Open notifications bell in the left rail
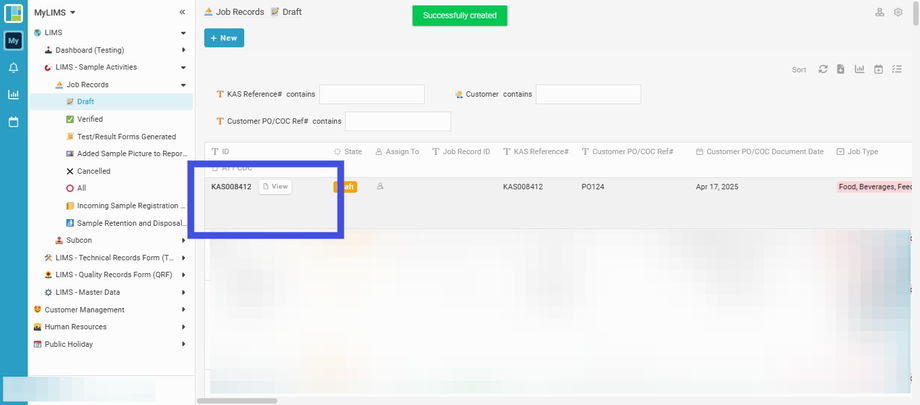This screenshot has width=920, height=405. [13, 68]
